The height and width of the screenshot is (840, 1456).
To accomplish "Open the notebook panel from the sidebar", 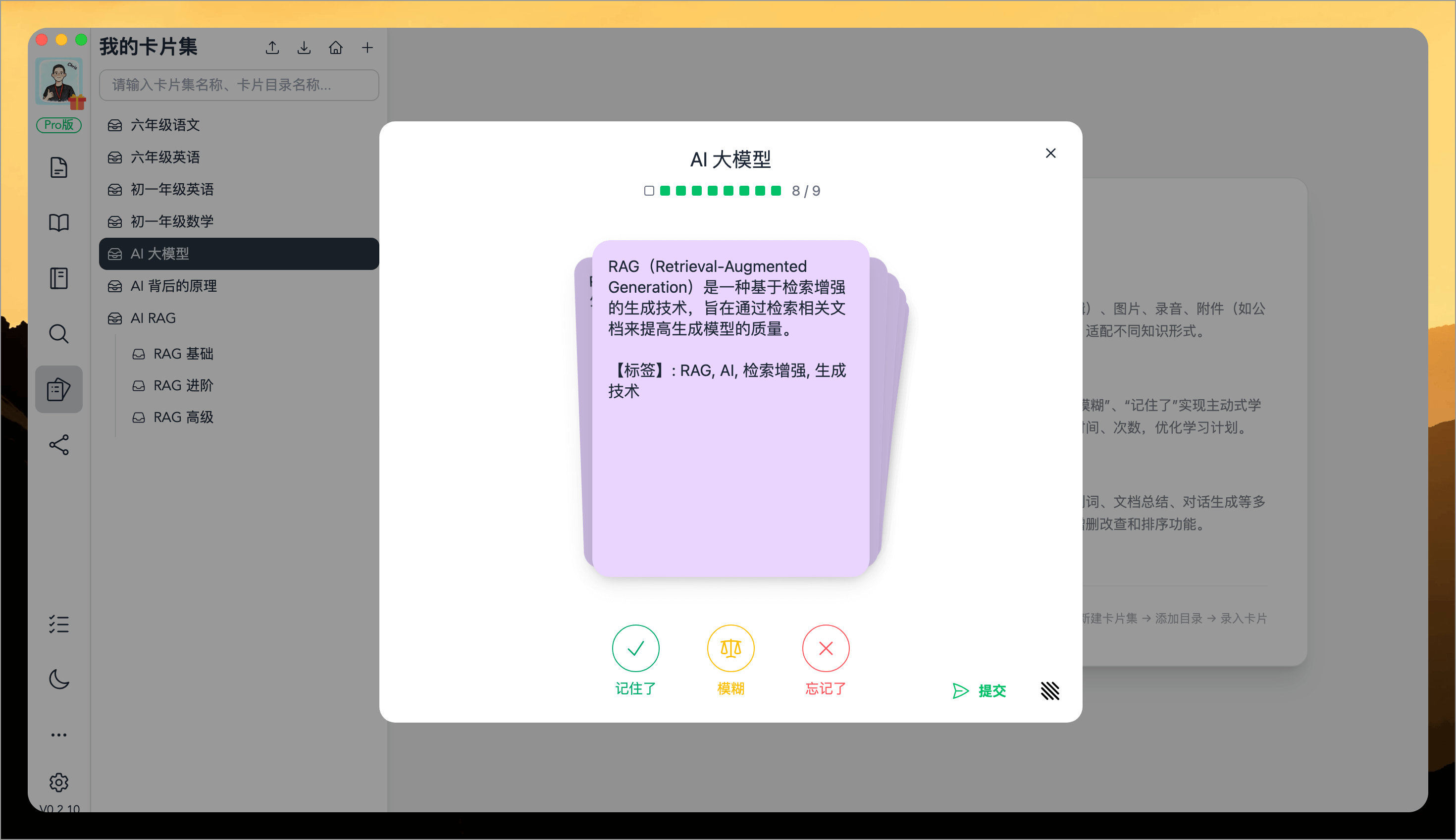I will pos(58,278).
